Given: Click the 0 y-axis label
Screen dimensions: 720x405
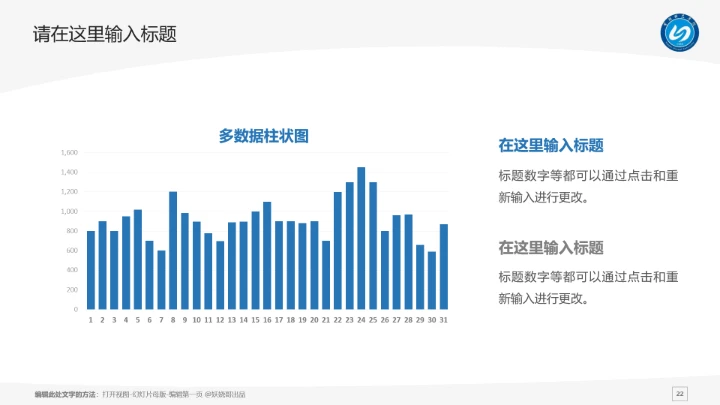Looking at the screenshot, I should tap(76, 309).
